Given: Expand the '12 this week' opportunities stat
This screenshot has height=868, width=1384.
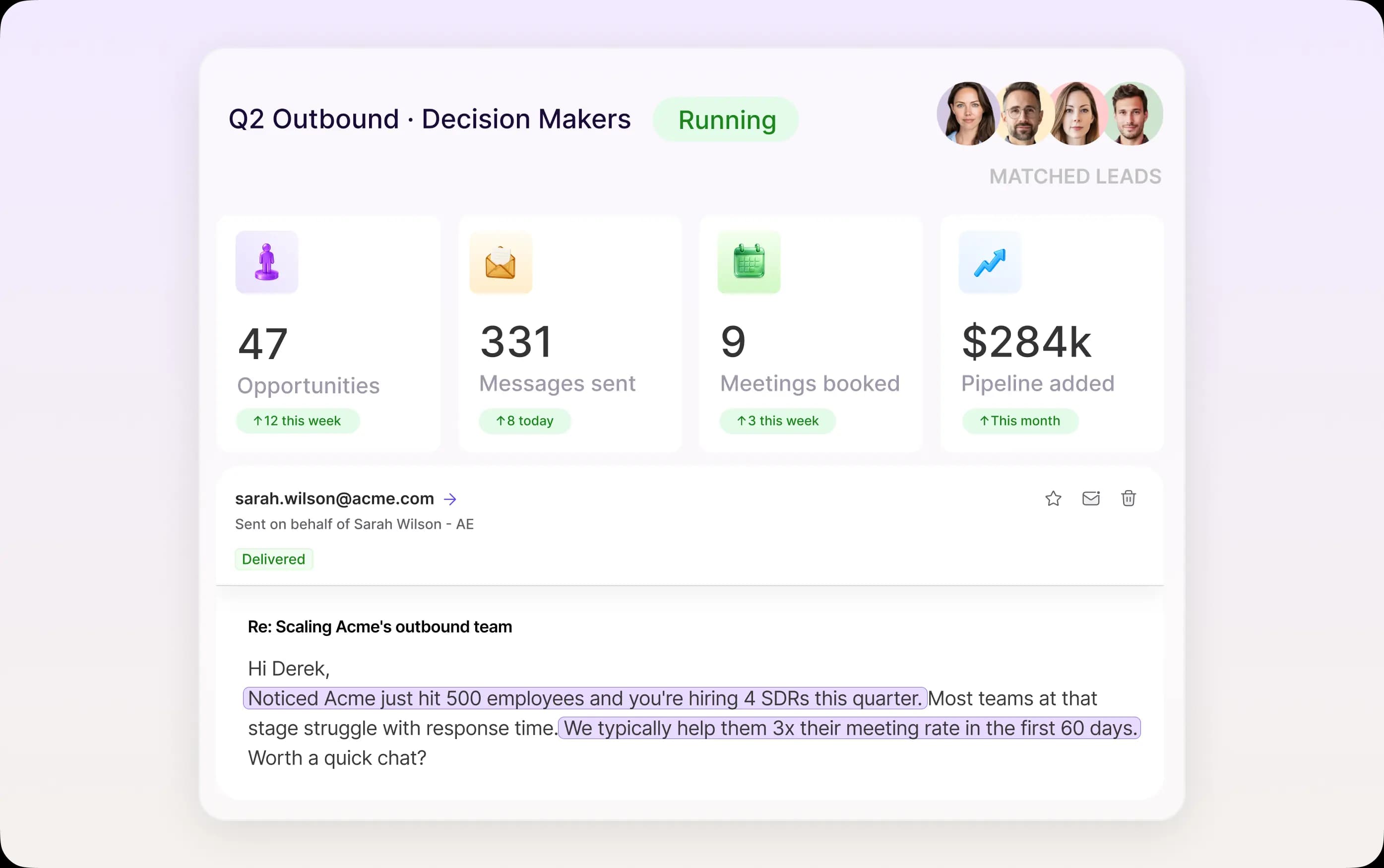Looking at the screenshot, I should (x=297, y=421).
